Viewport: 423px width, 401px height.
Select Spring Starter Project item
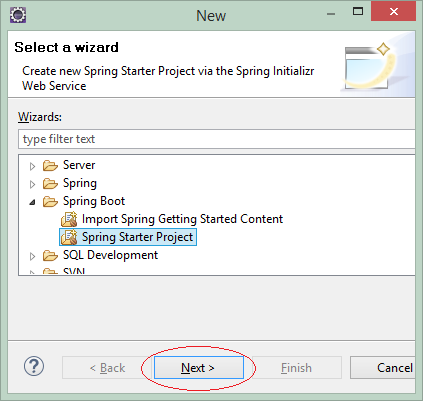tap(137, 237)
